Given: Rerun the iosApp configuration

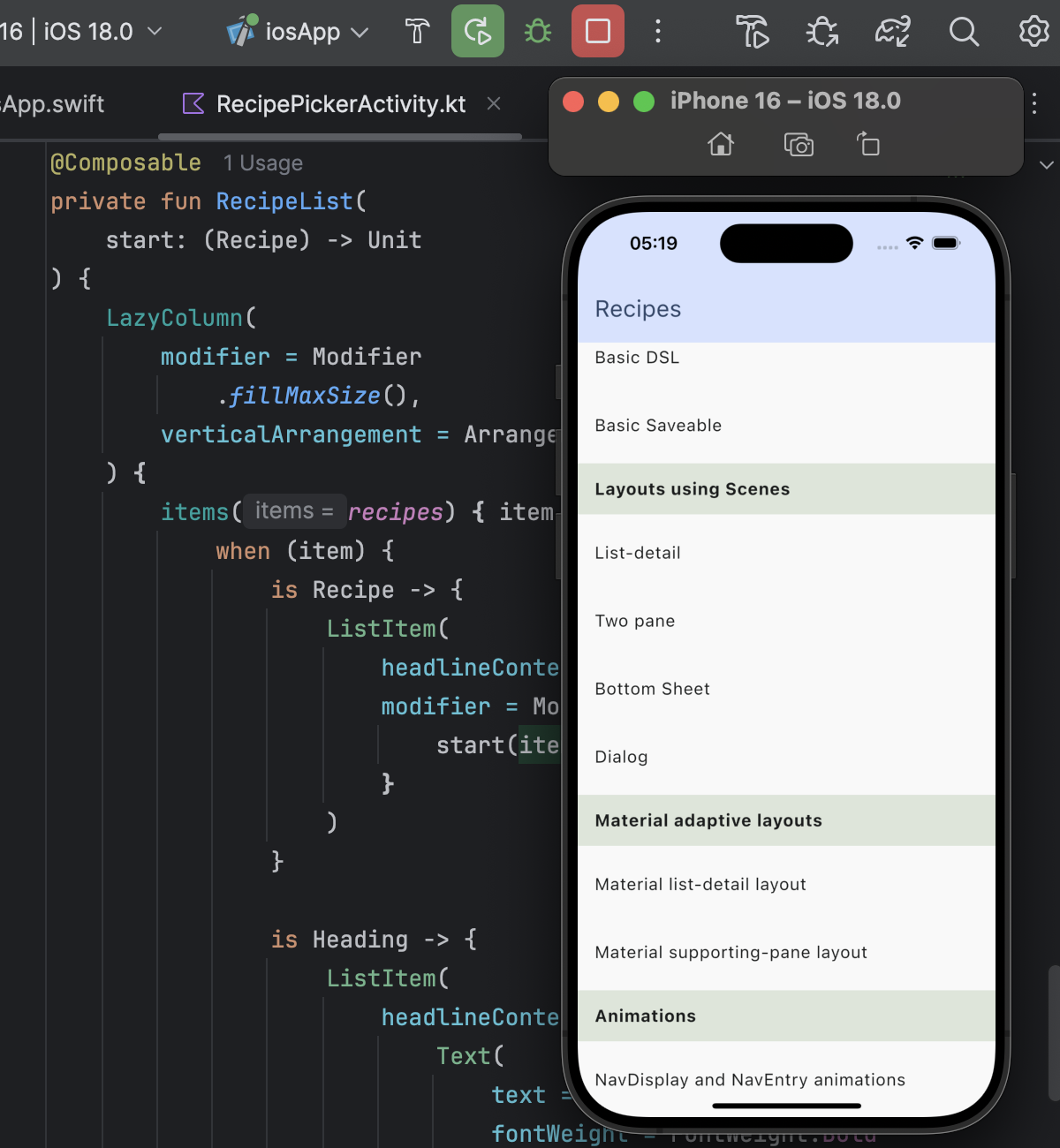Looking at the screenshot, I should tap(477, 32).
